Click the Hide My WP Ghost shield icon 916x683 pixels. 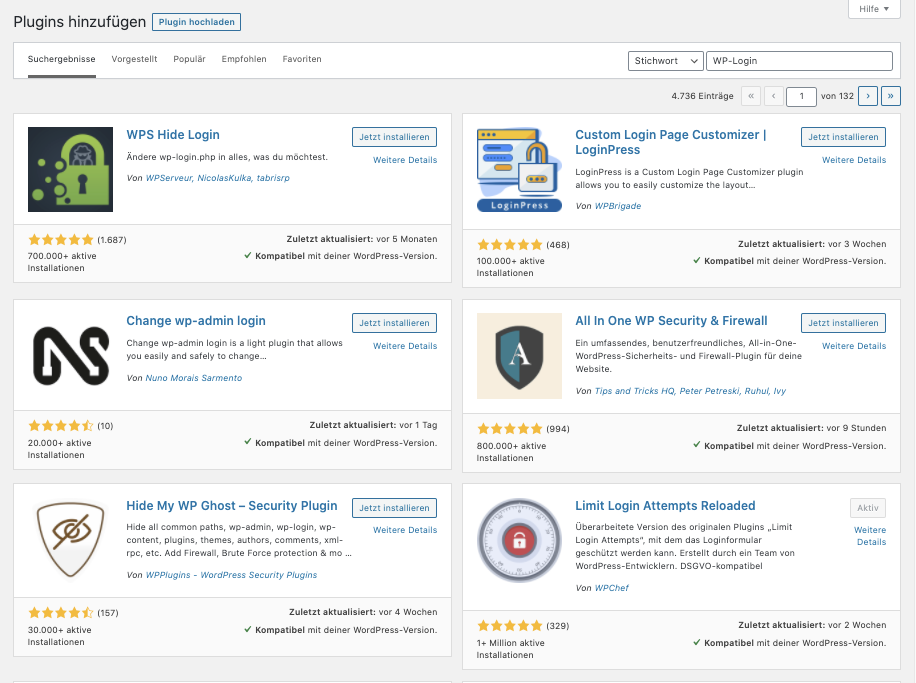(70, 540)
